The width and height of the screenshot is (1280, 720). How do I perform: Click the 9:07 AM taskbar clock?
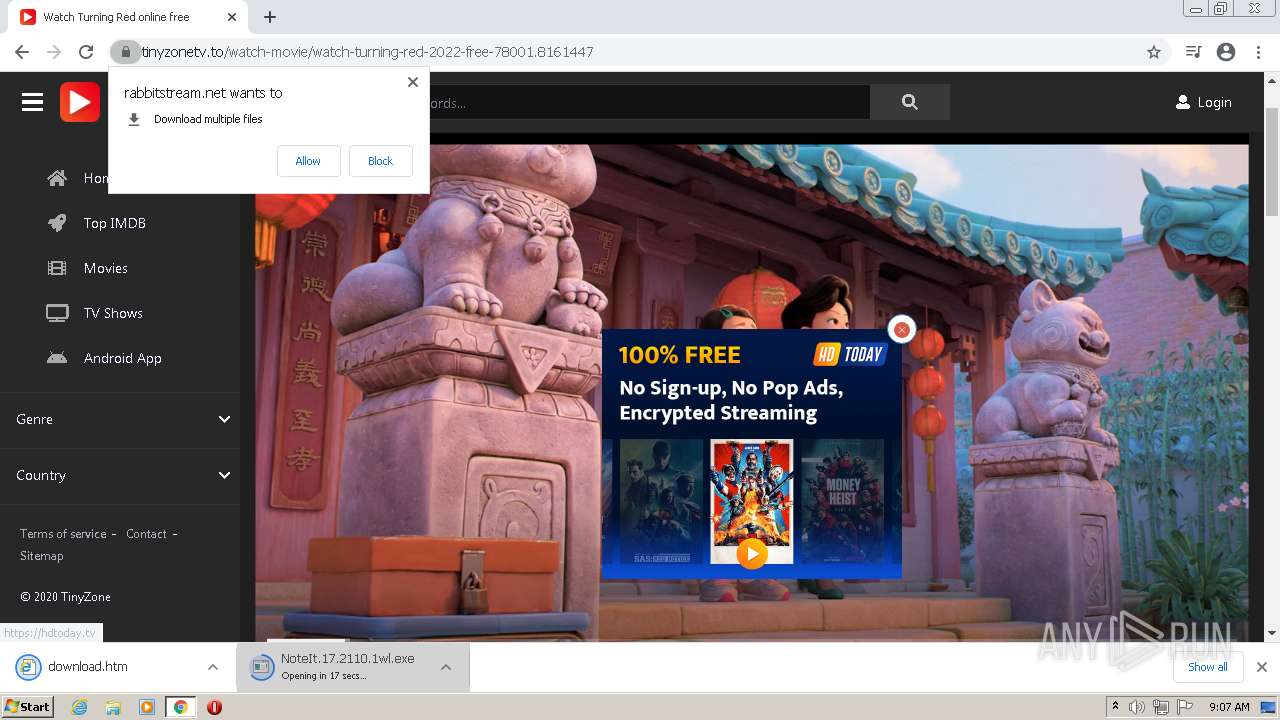click(x=1229, y=707)
